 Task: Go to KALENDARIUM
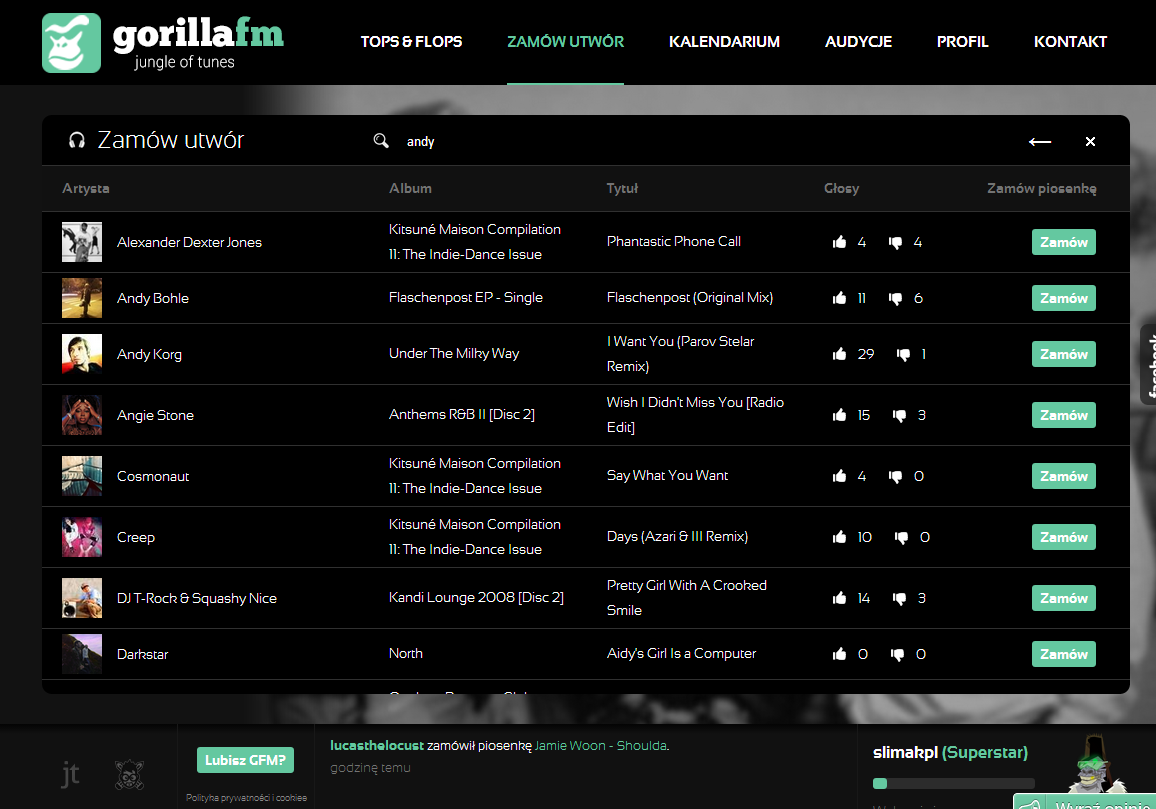coord(724,42)
